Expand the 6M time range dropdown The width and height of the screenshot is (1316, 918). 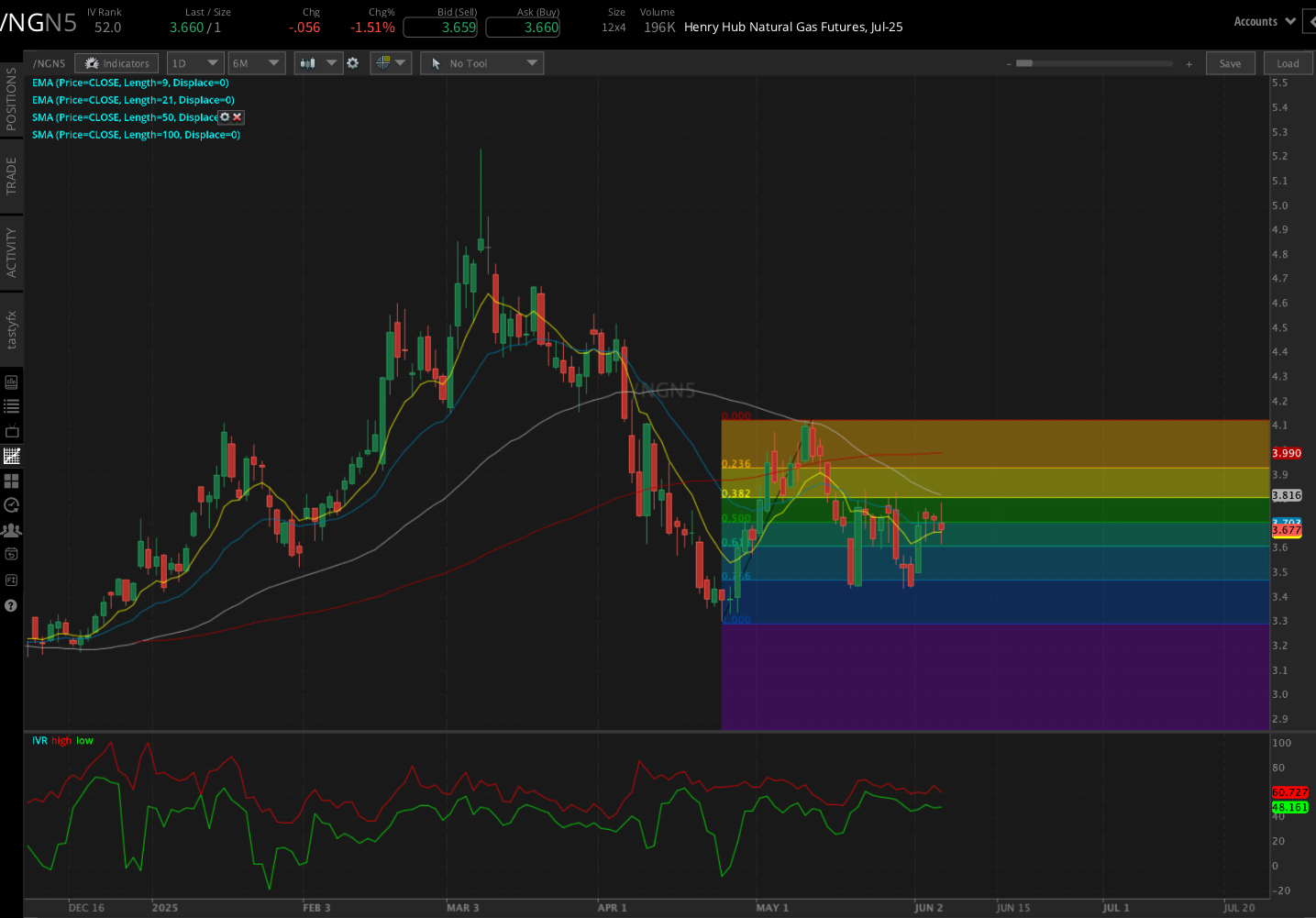click(x=256, y=63)
